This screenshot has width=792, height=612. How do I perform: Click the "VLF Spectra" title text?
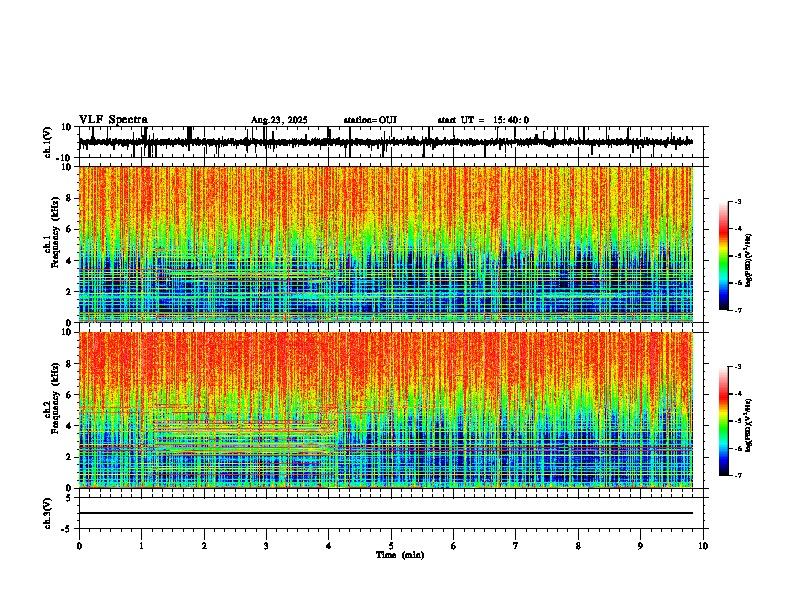pyautogui.click(x=113, y=119)
